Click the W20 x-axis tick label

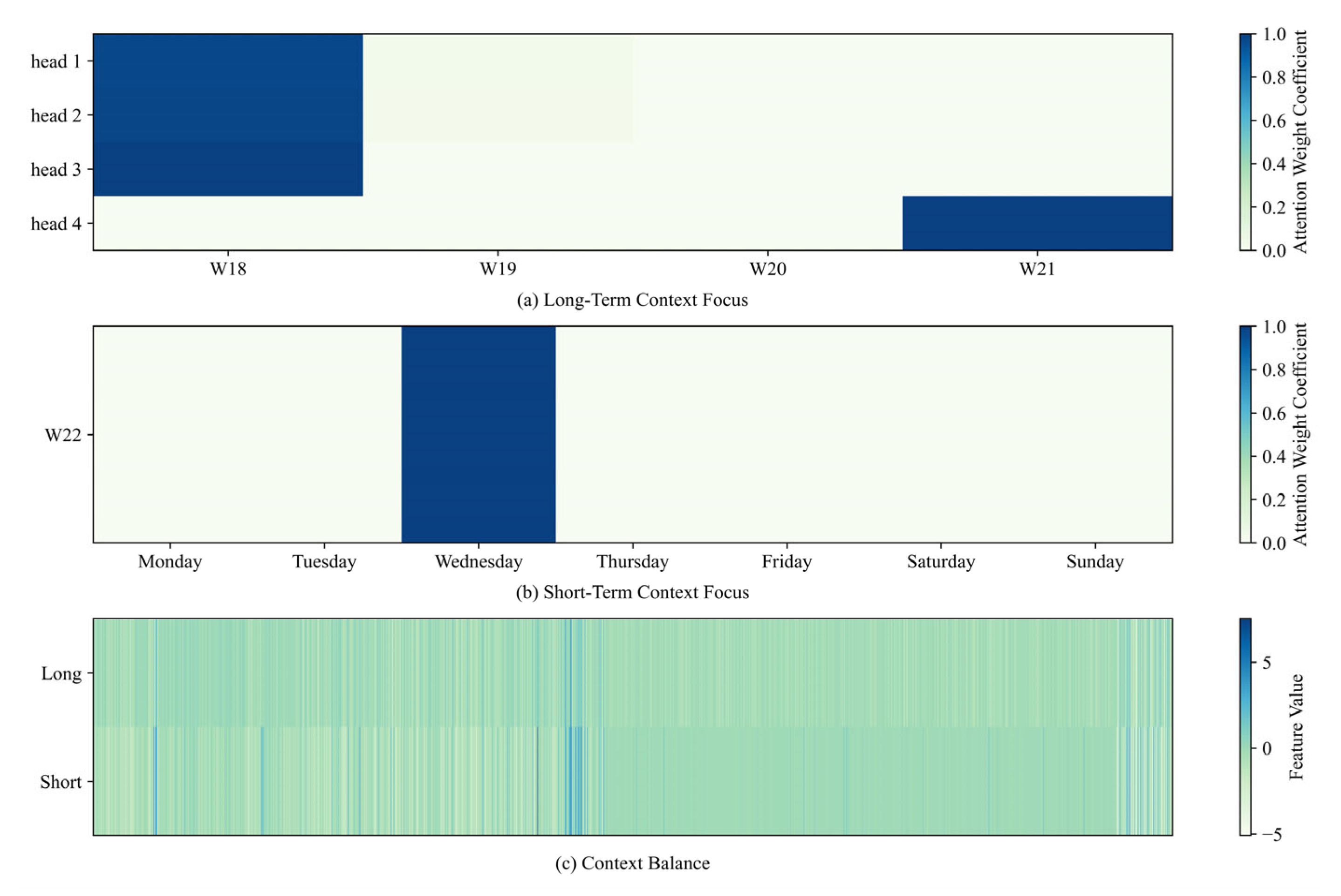[x=767, y=268]
